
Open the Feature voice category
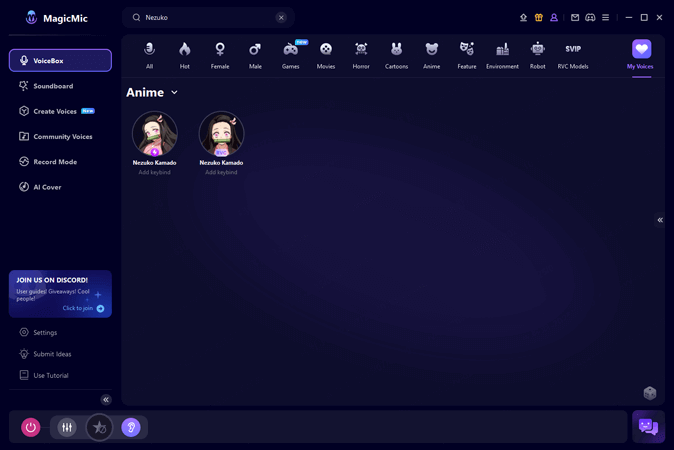point(467,55)
